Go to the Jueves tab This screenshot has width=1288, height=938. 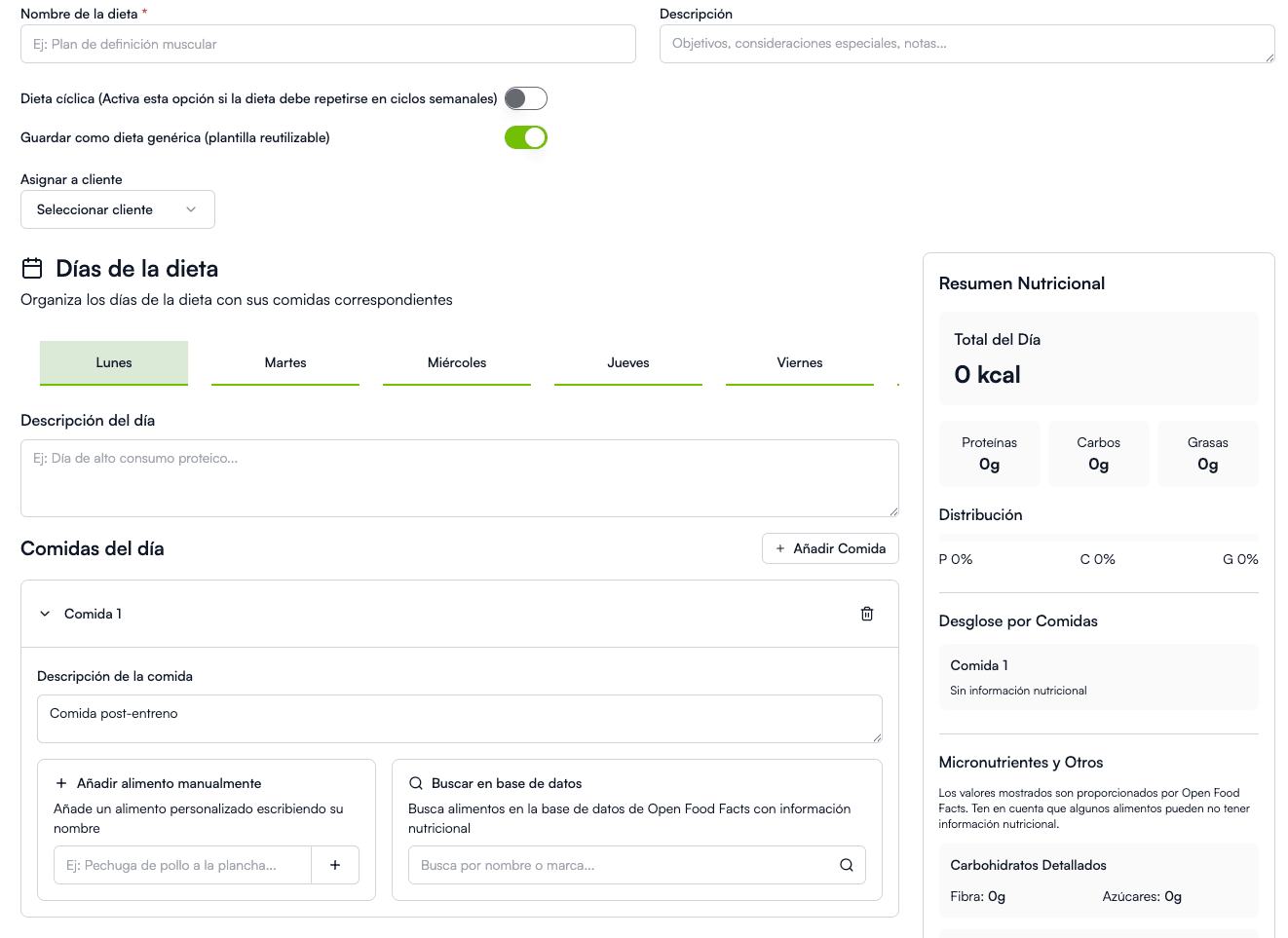628,362
